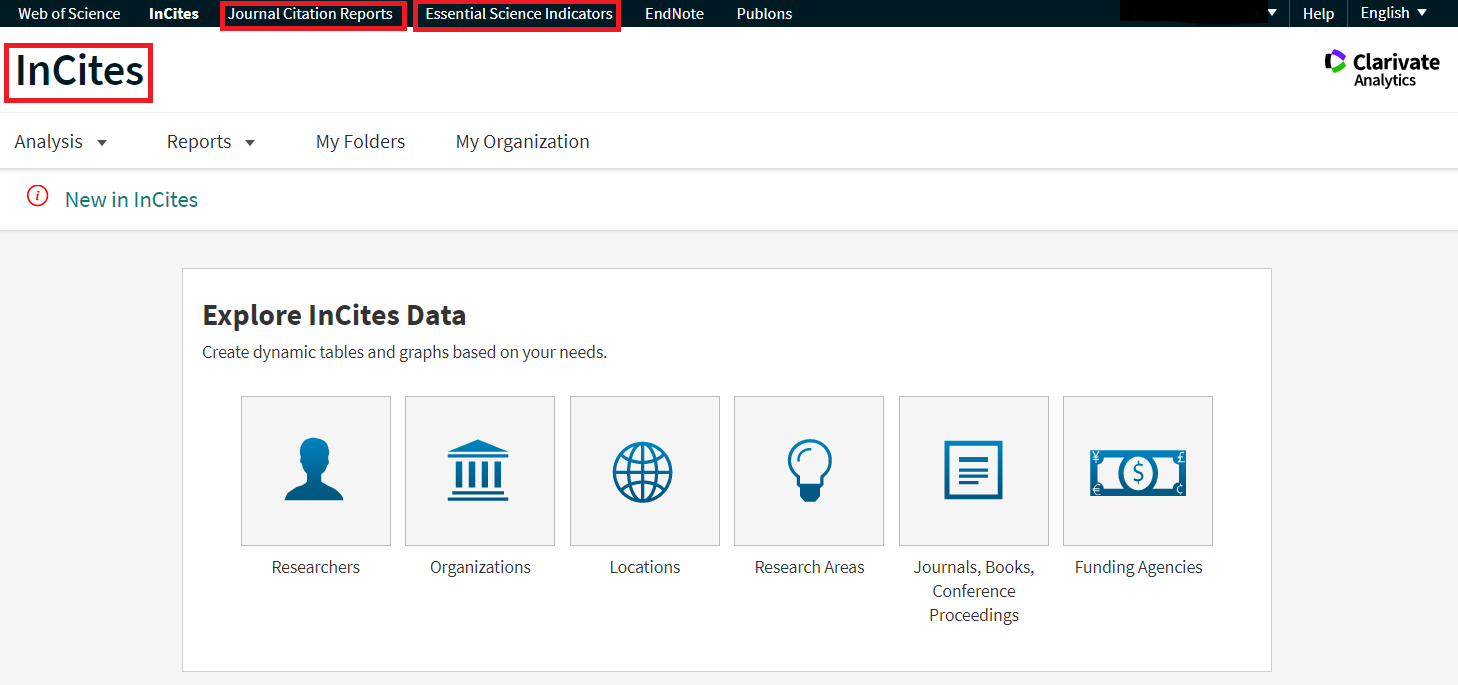Expand the Reports dropdown menu
The width and height of the screenshot is (1458, 685).
click(211, 142)
